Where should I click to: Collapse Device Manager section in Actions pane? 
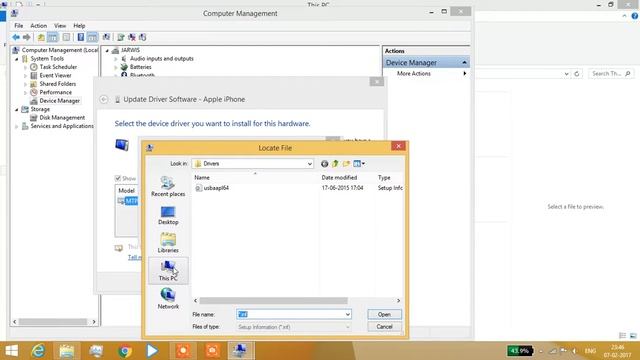[x=464, y=62]
